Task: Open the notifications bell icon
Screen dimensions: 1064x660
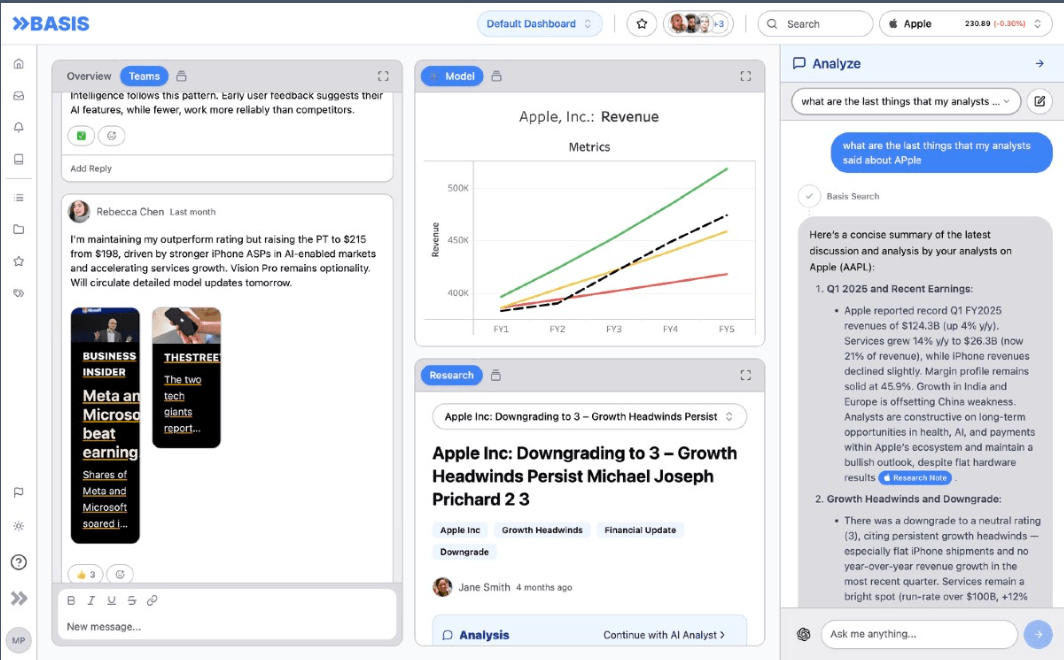Action: pos(19,127)
